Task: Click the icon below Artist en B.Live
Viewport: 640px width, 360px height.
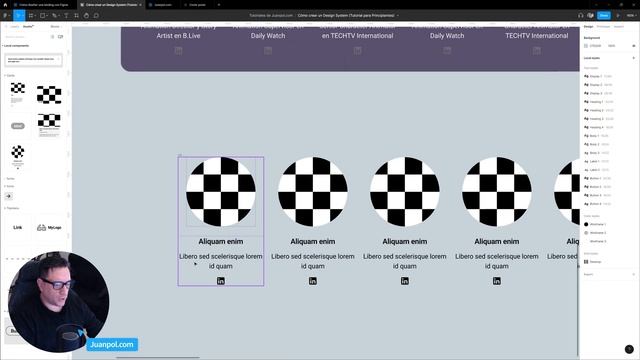Action: click(x=178, y=51)
